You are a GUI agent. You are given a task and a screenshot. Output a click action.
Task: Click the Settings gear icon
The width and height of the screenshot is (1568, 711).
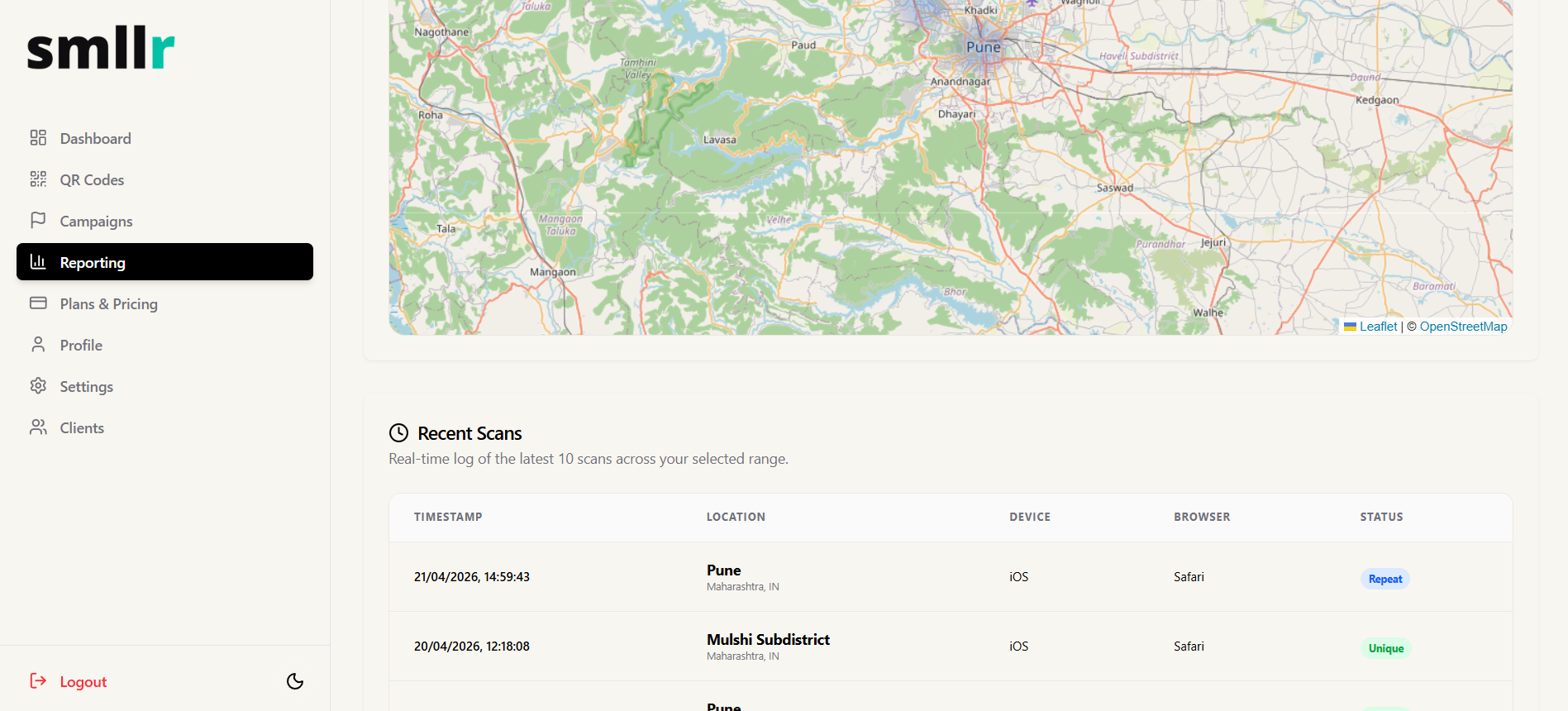[x=38, y=385]
